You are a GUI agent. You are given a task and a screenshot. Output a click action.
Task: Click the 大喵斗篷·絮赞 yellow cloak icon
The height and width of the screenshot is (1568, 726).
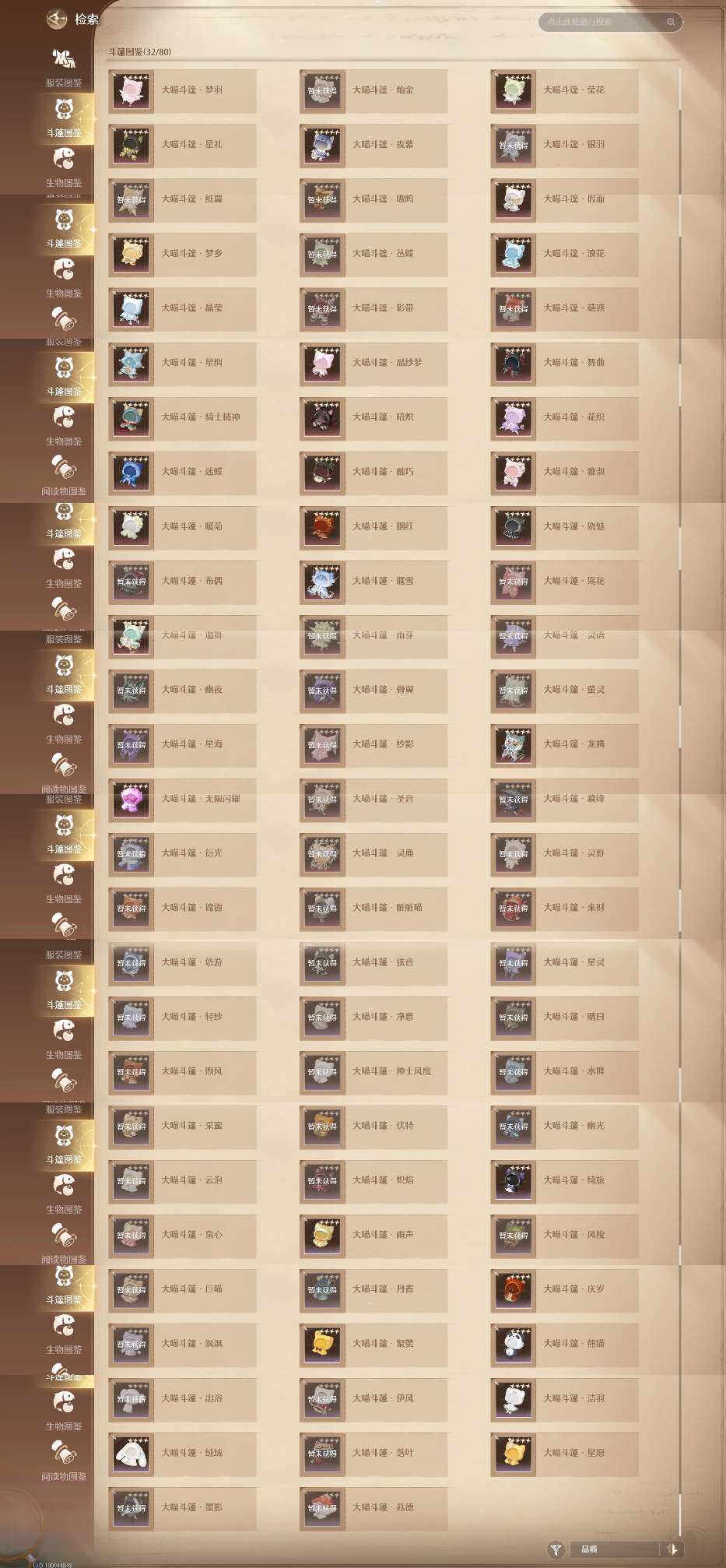coord(322,1344)
